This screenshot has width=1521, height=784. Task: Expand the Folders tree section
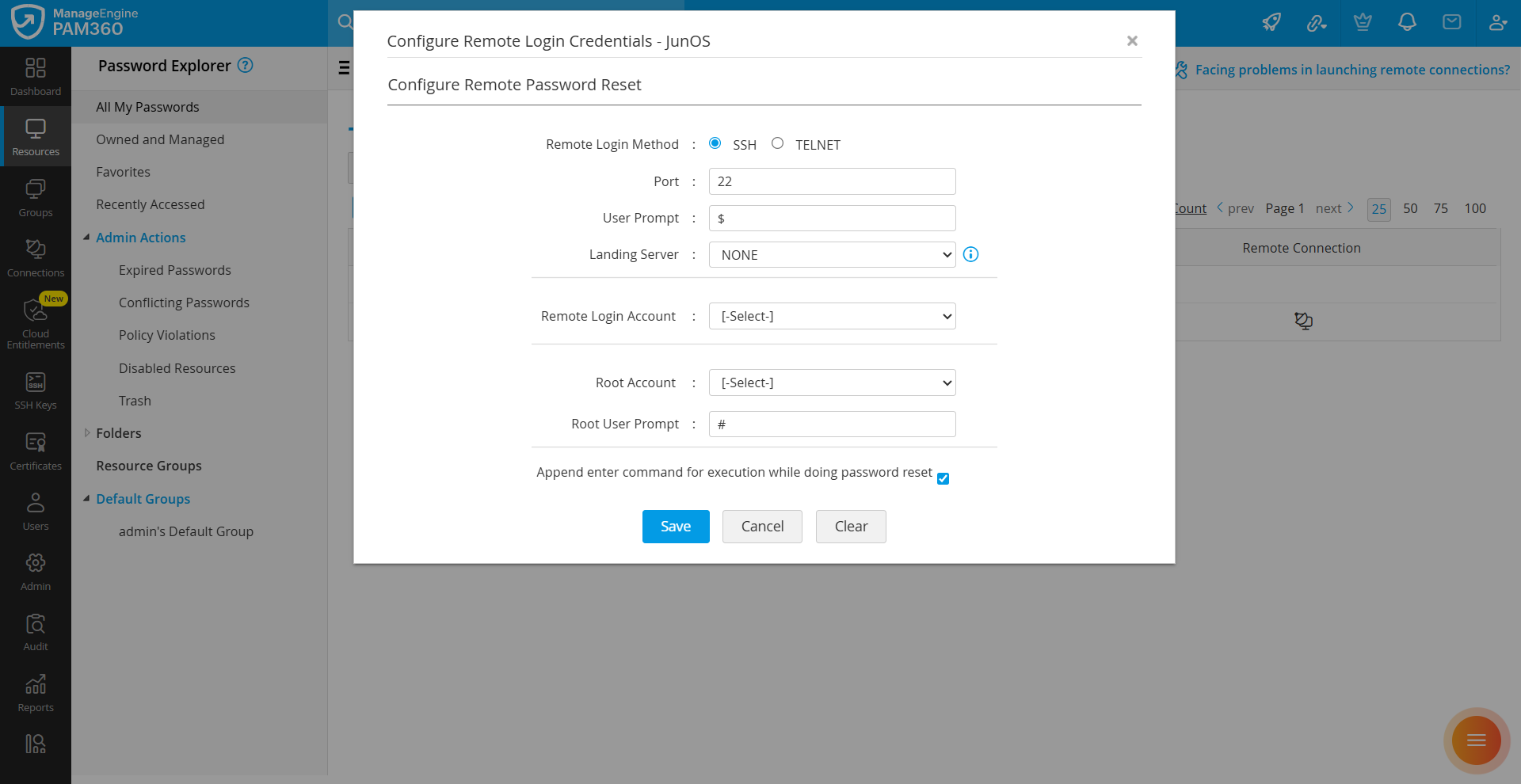(87, 432)
